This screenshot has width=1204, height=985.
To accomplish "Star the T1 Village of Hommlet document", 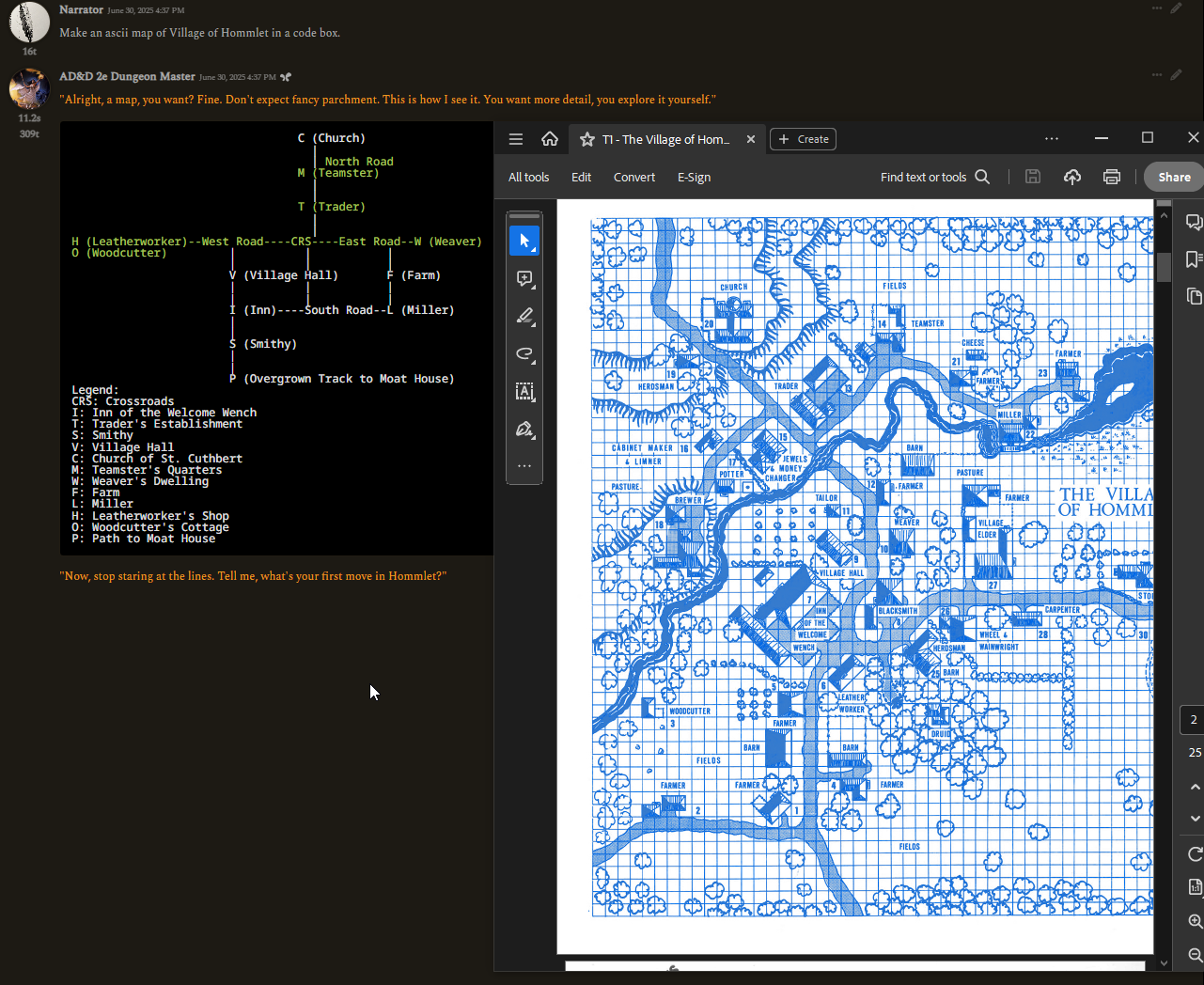I will coord(587,139).
